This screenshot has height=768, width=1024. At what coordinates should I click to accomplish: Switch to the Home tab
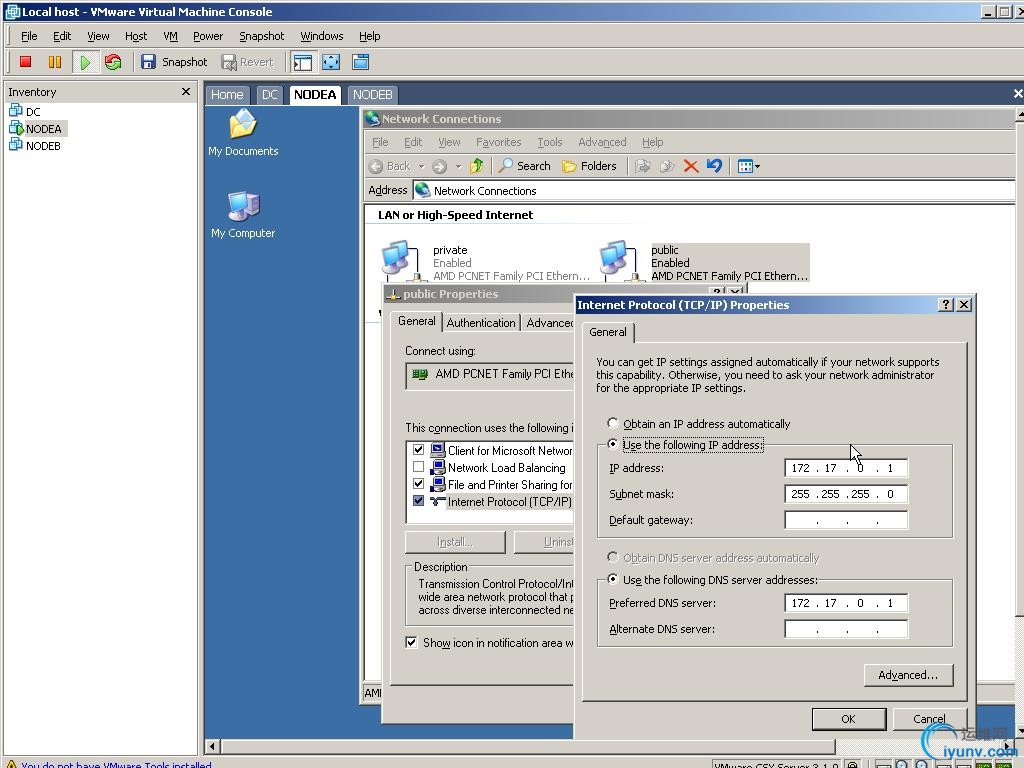[227, 95]
